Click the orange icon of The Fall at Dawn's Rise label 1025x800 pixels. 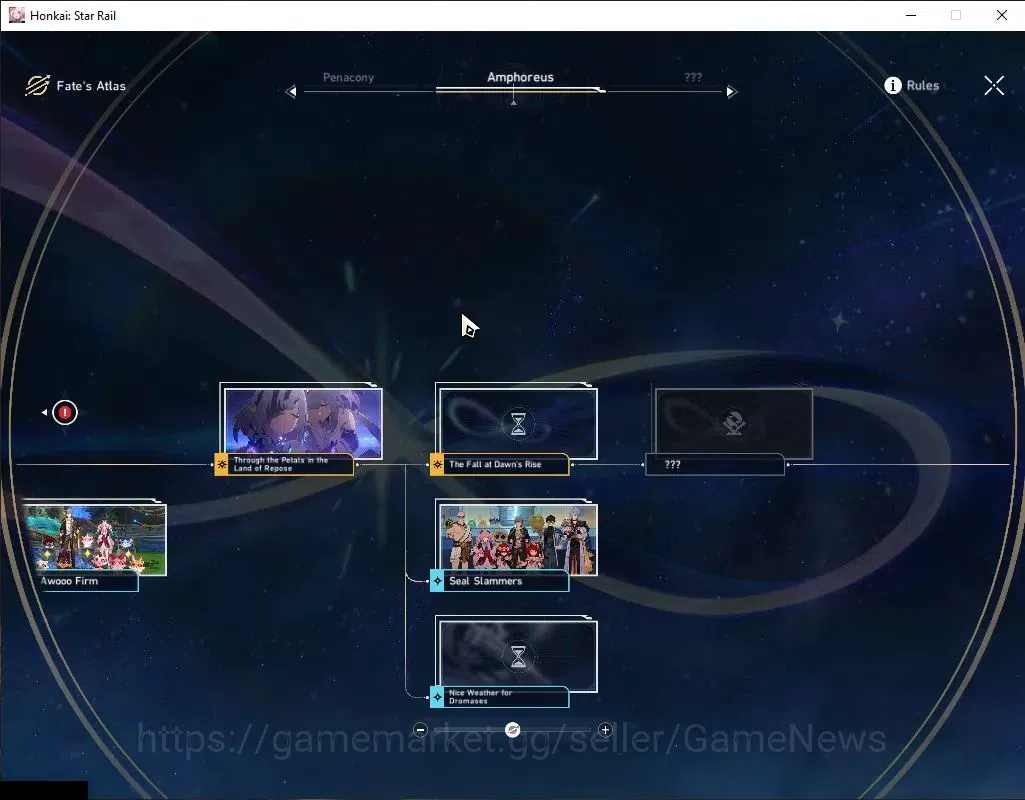(437, 464)
